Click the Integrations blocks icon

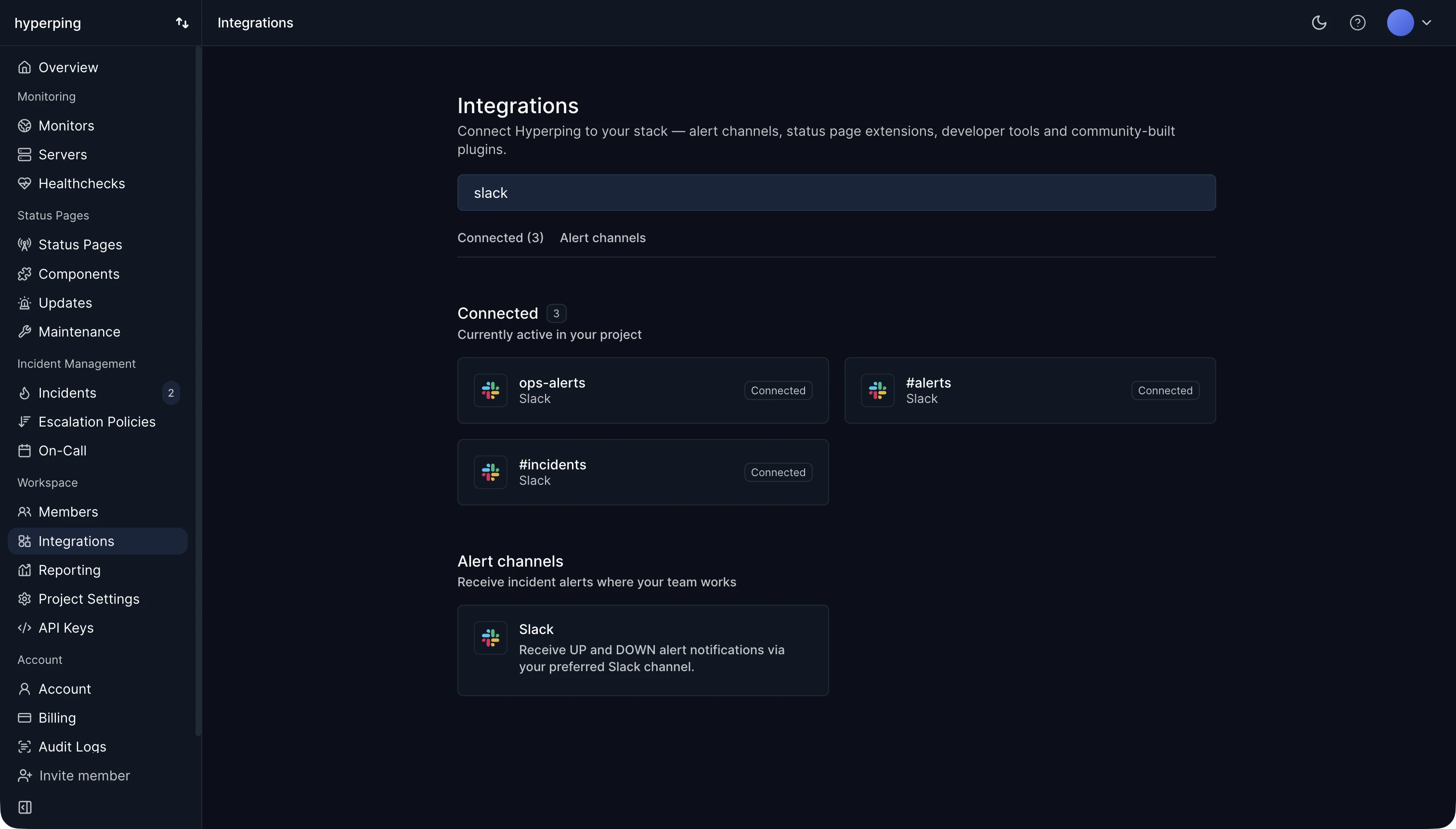tap(24, 541)
